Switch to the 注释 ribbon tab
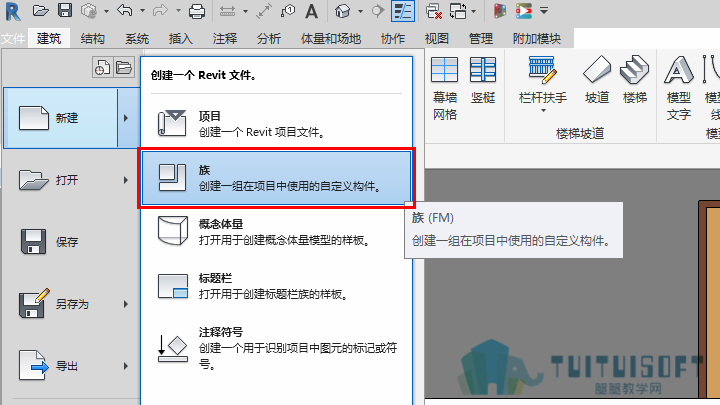The width and height of the screenshot is (720, 405). point(225,39)
